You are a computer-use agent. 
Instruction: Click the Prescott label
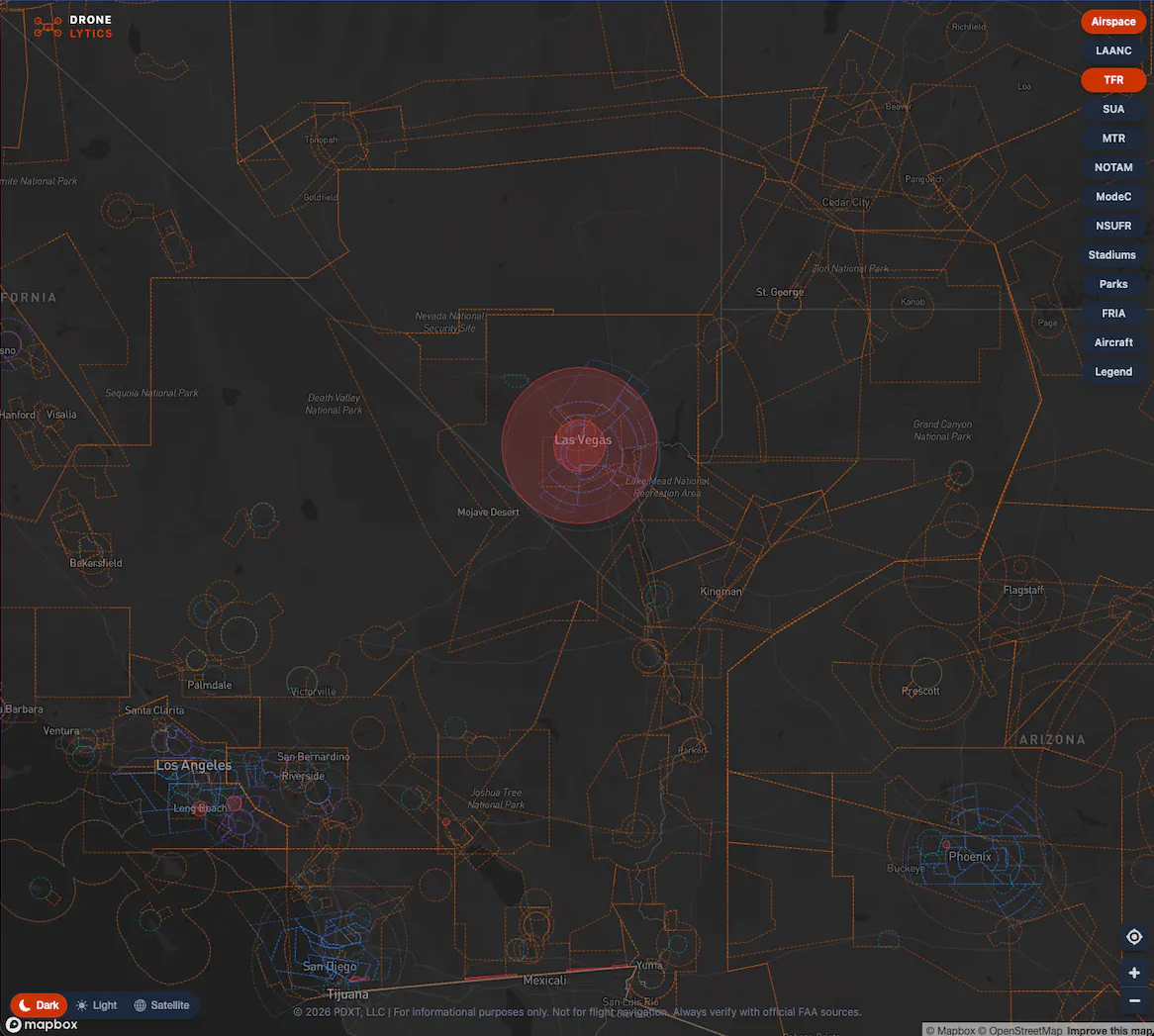[x=920, y=691]
